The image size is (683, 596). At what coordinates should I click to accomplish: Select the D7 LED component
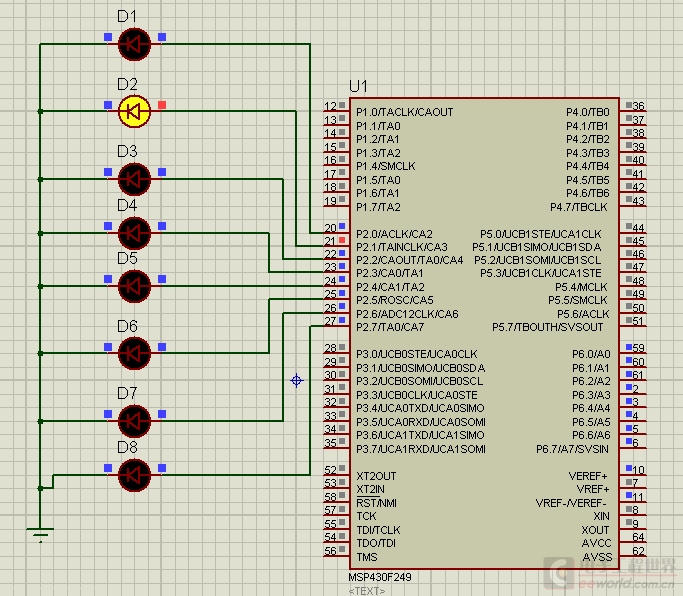click(x=134, y=421)
